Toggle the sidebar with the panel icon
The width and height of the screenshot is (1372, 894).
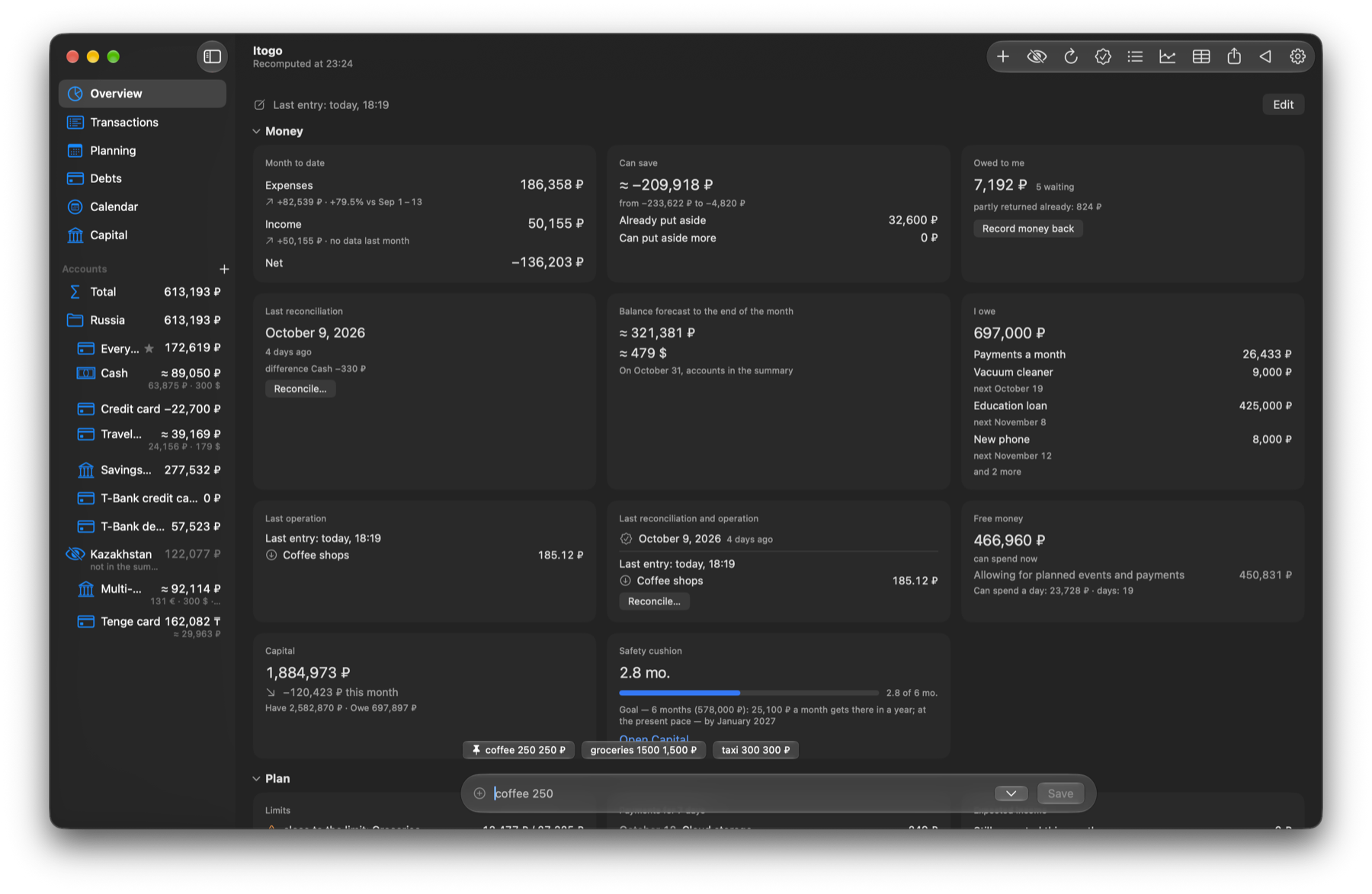(213, 56)
